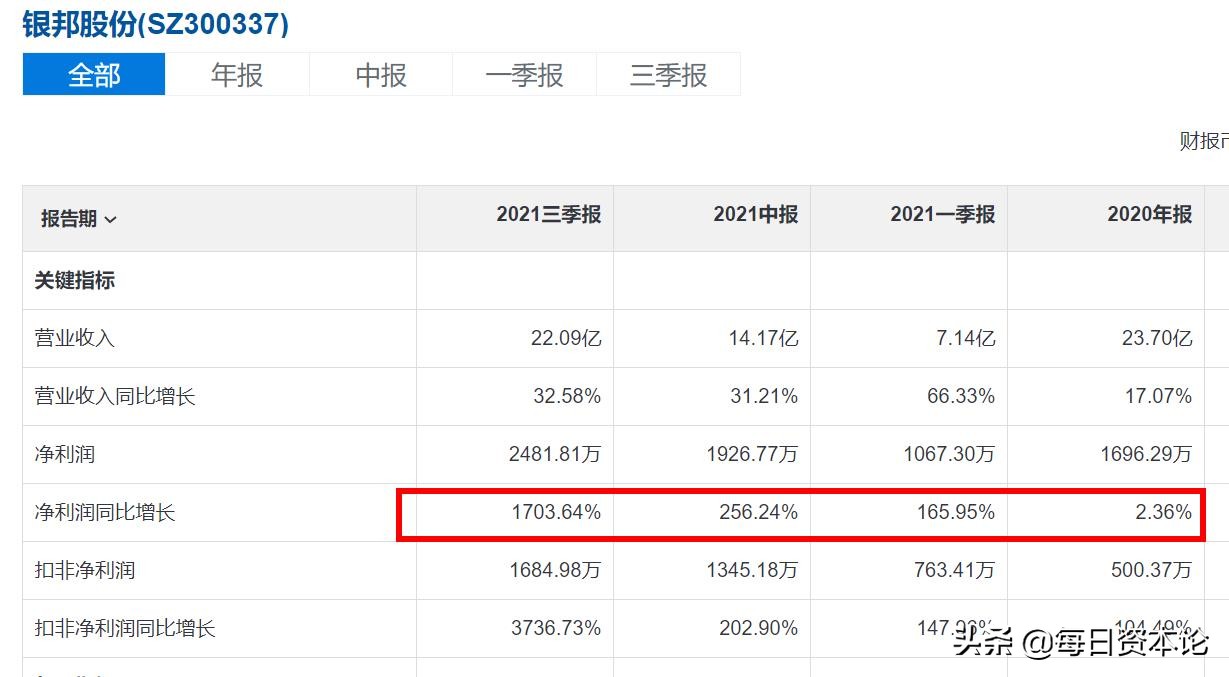
Task: Click the 营业收入 row label
Action: tap(64, 338)
